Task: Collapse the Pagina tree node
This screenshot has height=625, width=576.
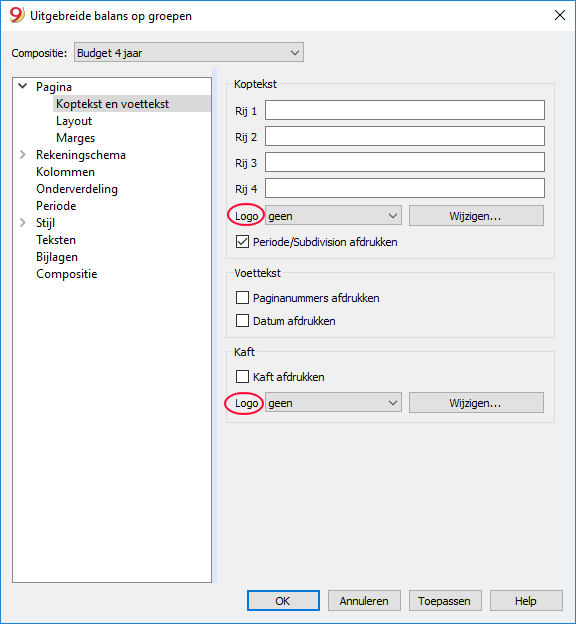Action: (x=23, y=86)
